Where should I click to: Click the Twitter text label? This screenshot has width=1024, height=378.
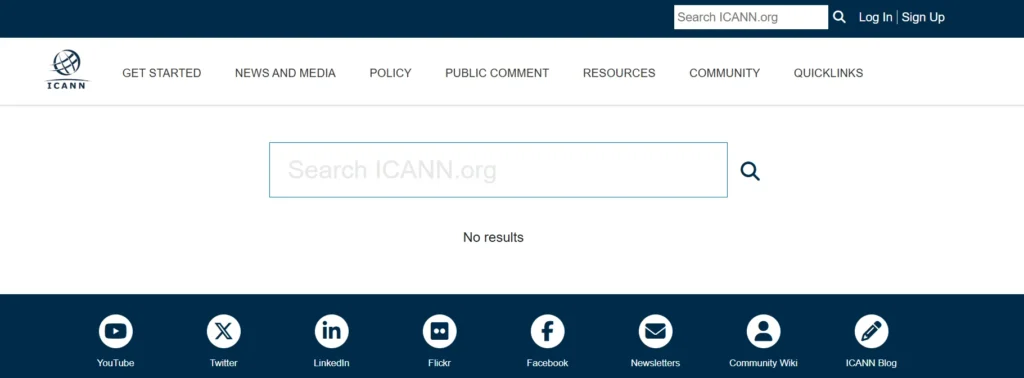pos(223,363)
